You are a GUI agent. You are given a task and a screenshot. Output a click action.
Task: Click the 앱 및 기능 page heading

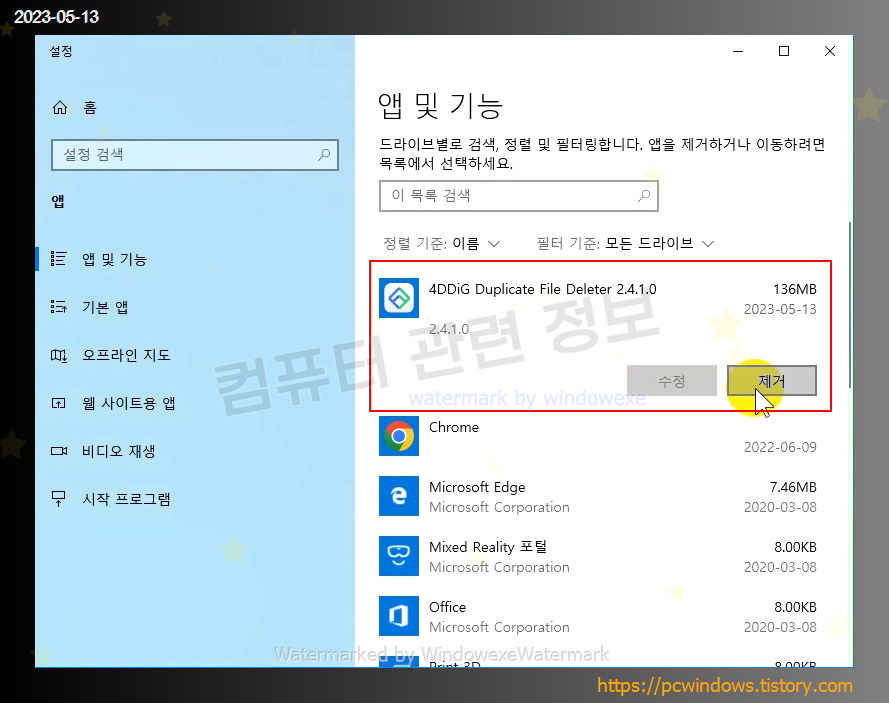[441, 106]
